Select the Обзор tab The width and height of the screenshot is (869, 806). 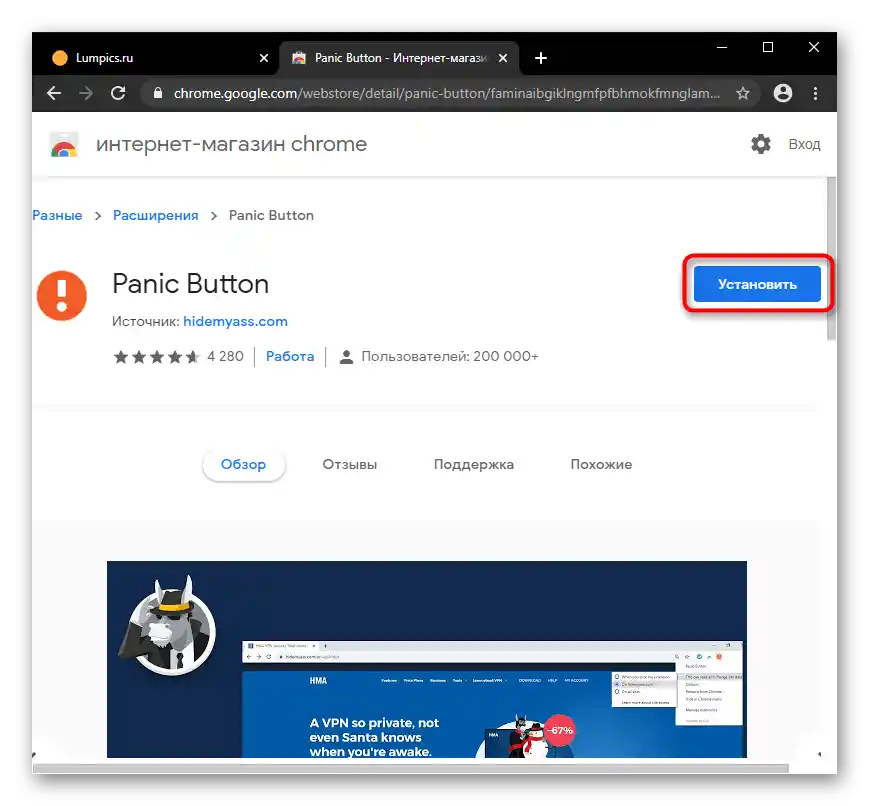click(243, 465)
